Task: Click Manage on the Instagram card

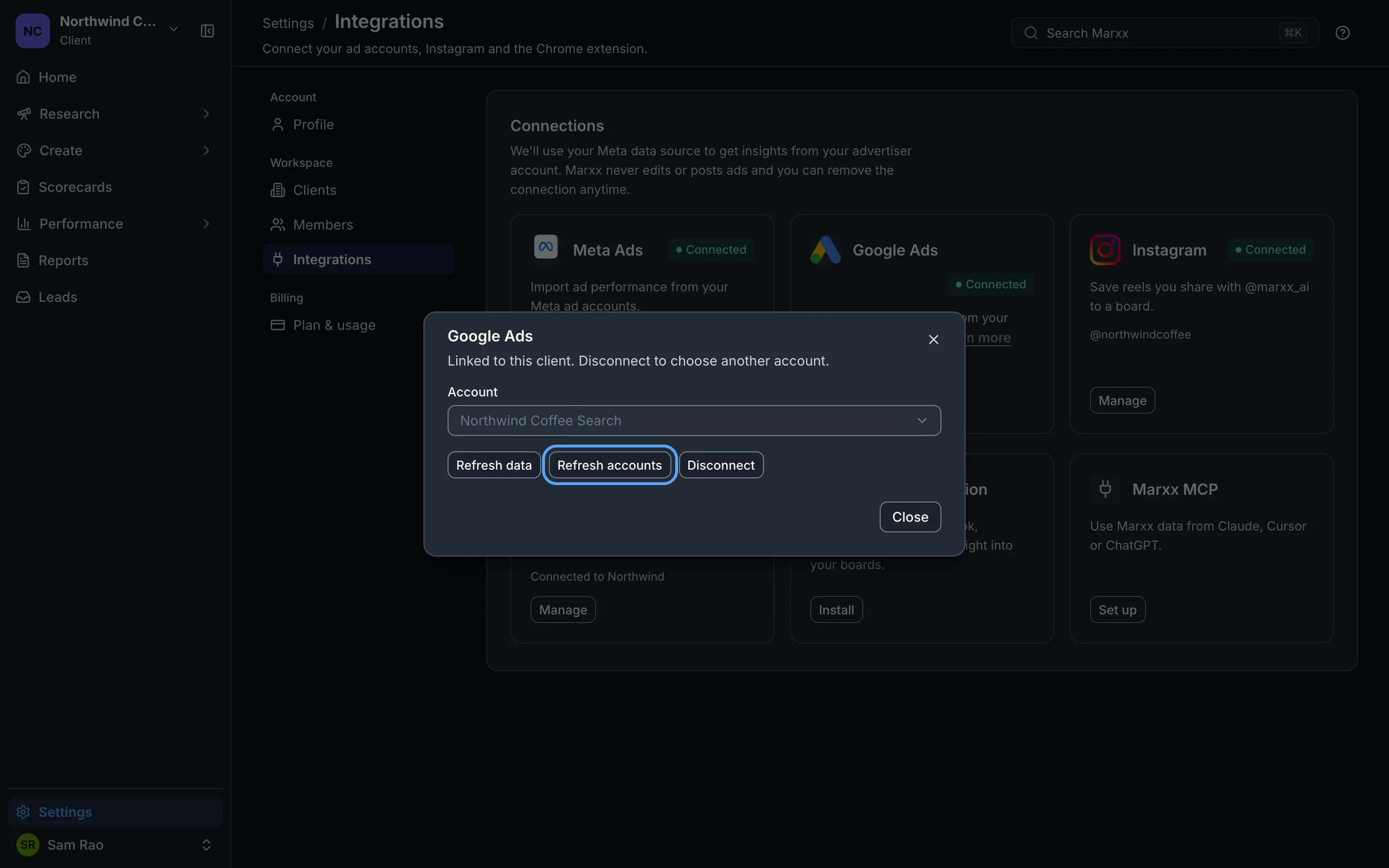Action: click(1122, 400)
